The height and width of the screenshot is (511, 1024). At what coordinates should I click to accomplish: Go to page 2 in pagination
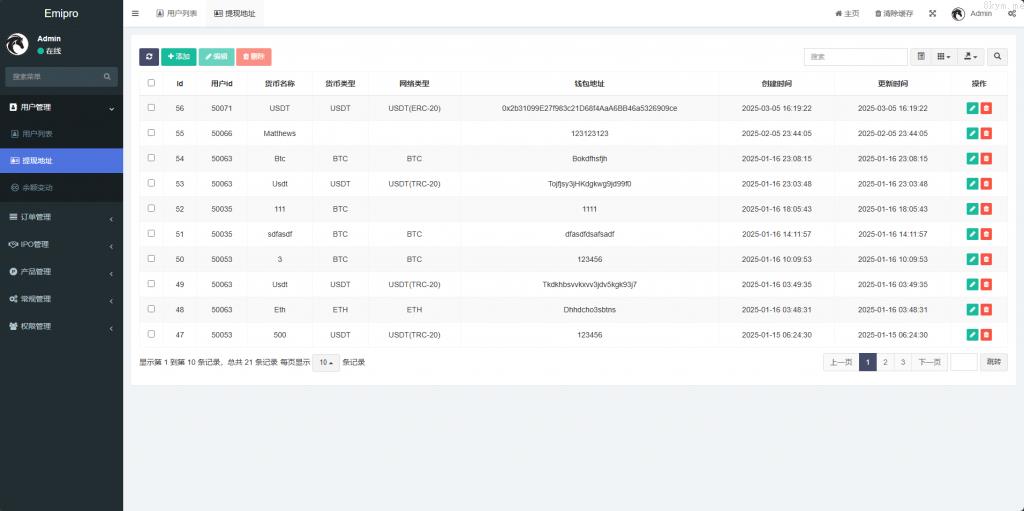tap(885, 362)
